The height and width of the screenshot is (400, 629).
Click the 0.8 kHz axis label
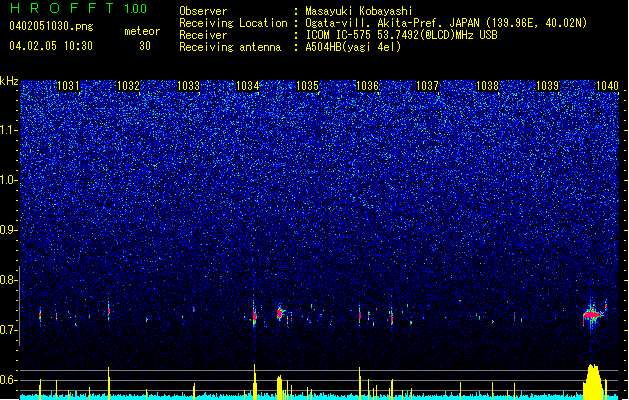[x=8, y=280]
